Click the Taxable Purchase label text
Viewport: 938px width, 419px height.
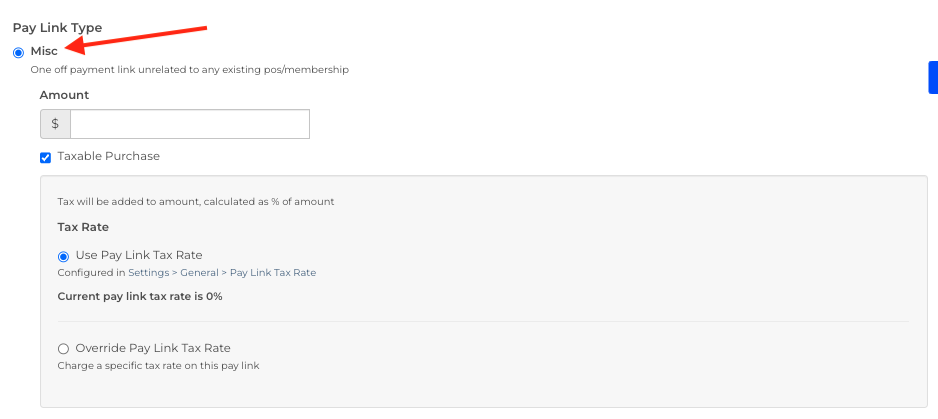108,156
